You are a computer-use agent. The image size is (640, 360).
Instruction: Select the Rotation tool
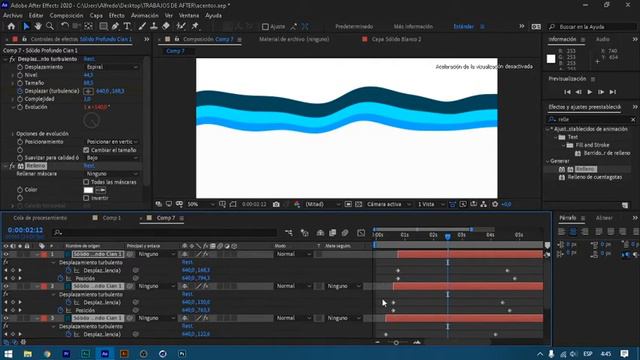tap(64, 27)
